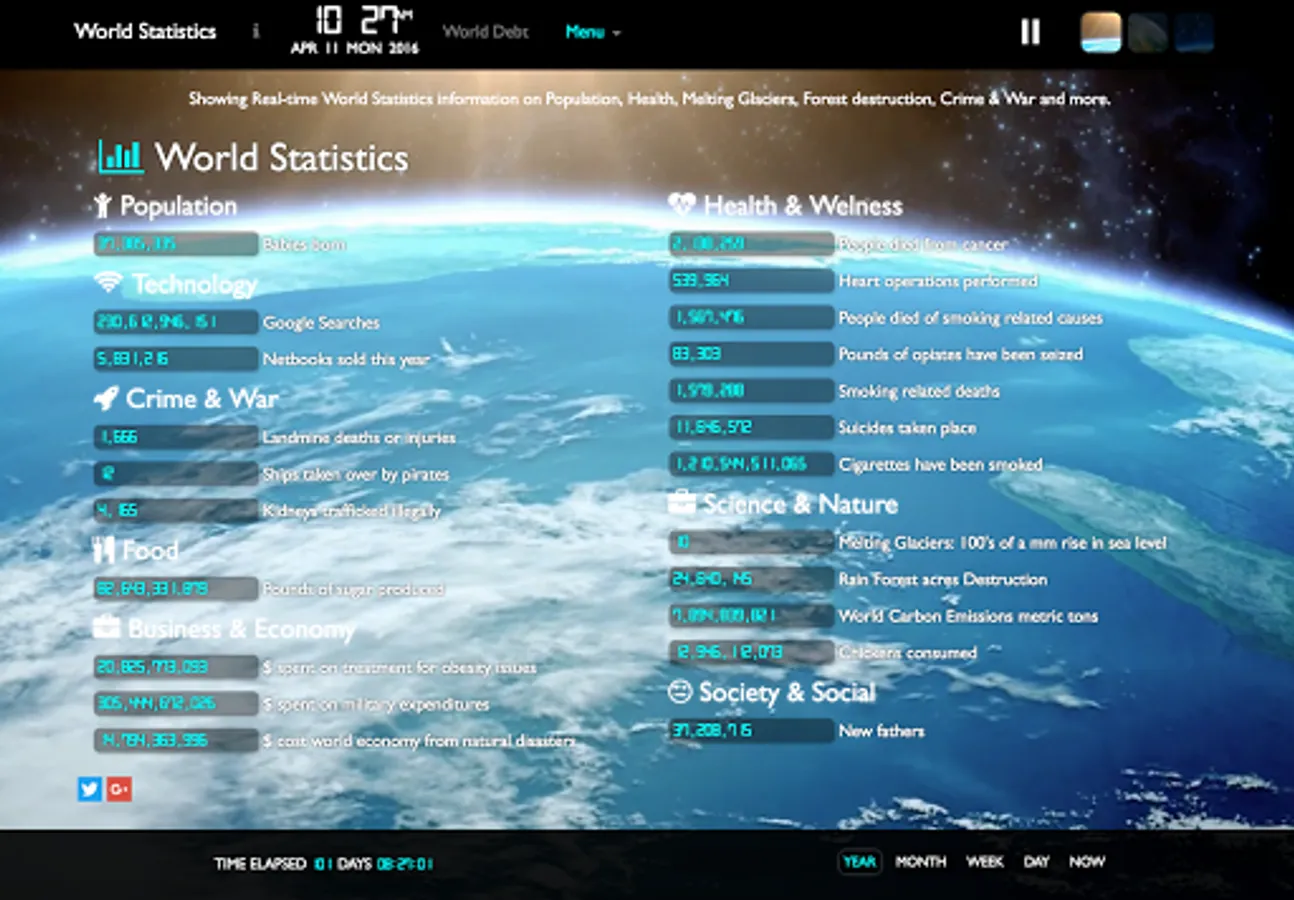Click the Population section heading

[x=178, y=206]
